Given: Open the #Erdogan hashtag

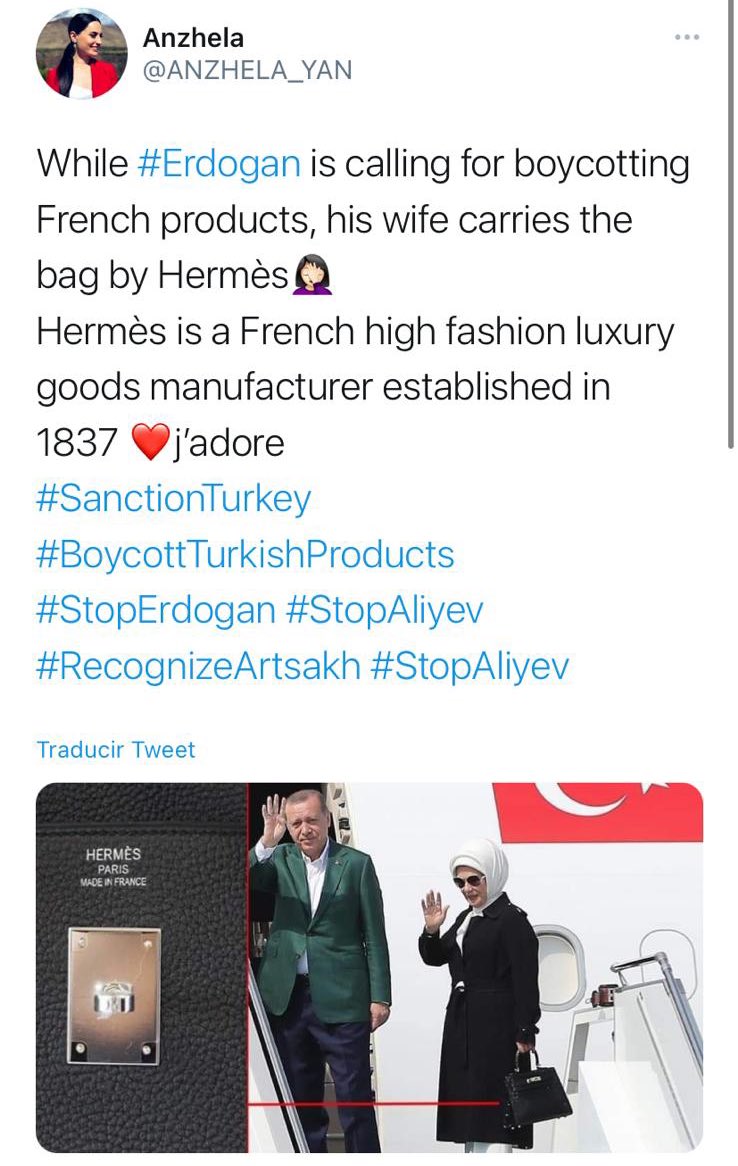Looking at the screenshot, I should (219, 164).
